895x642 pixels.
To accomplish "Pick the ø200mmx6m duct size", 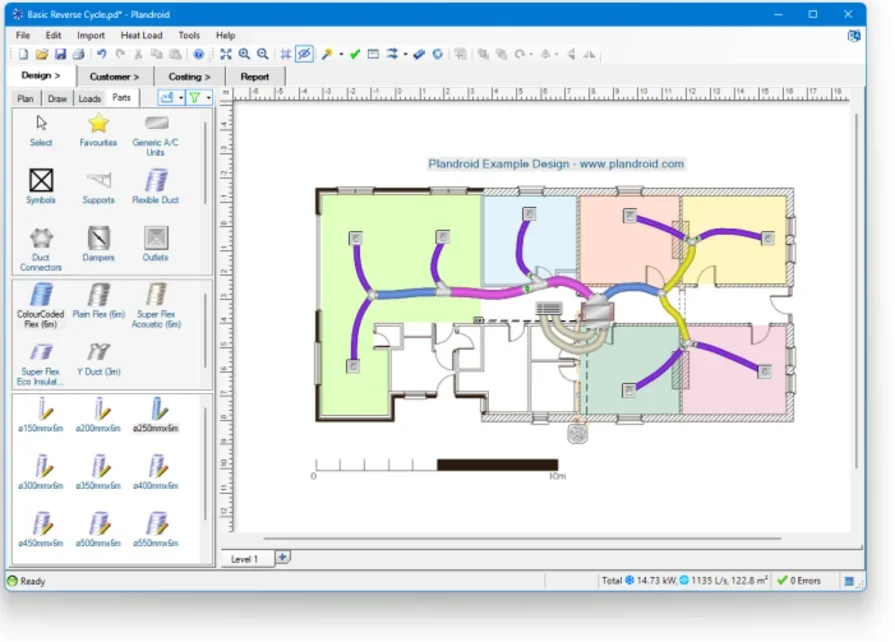I will (x=98, y=415).
